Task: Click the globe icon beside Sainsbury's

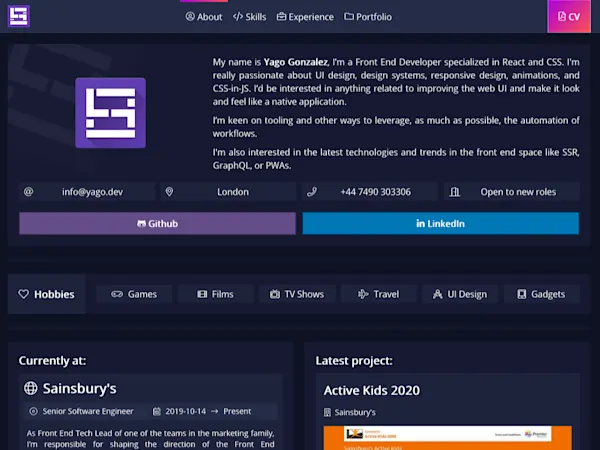Action: coord(31,388)
